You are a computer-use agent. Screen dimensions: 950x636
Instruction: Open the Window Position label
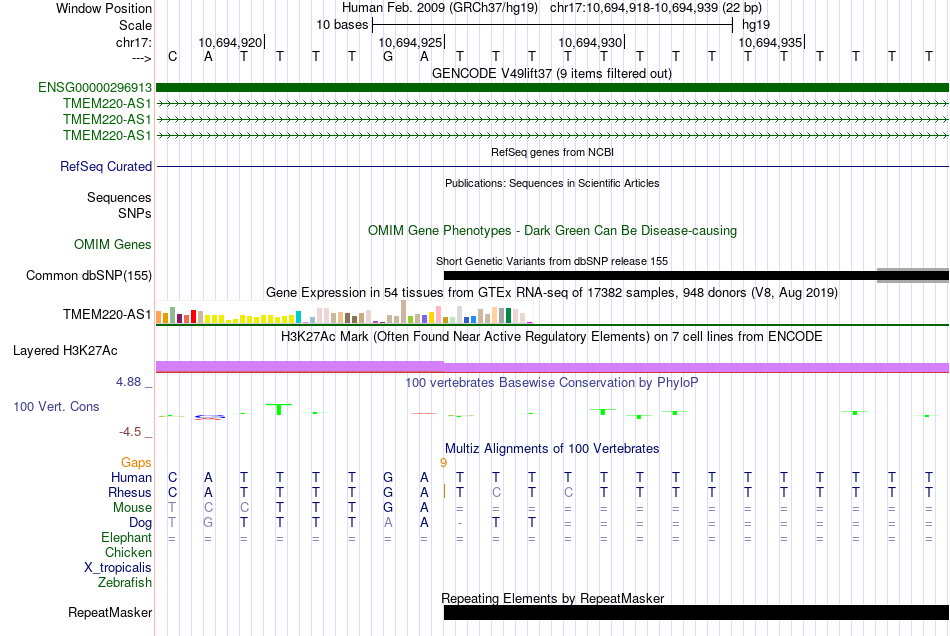104,8
